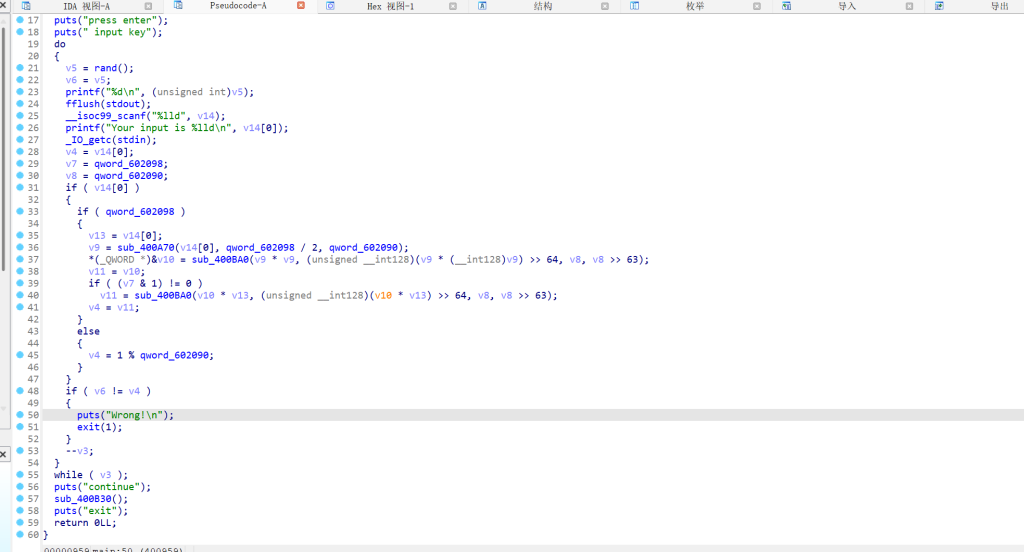The image size is (1024, 552).
Task: Click sub_400BA0 on line 40
Action: (163, 295)
